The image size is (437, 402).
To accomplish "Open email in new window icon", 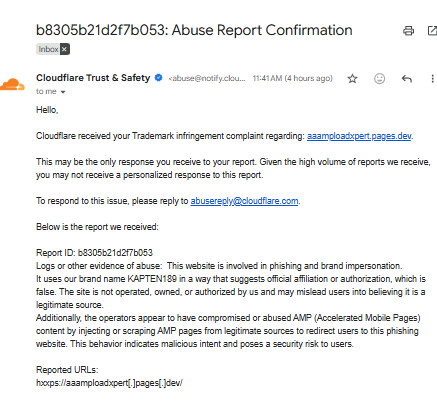I will pyautogui.click(x=432, y=31).
